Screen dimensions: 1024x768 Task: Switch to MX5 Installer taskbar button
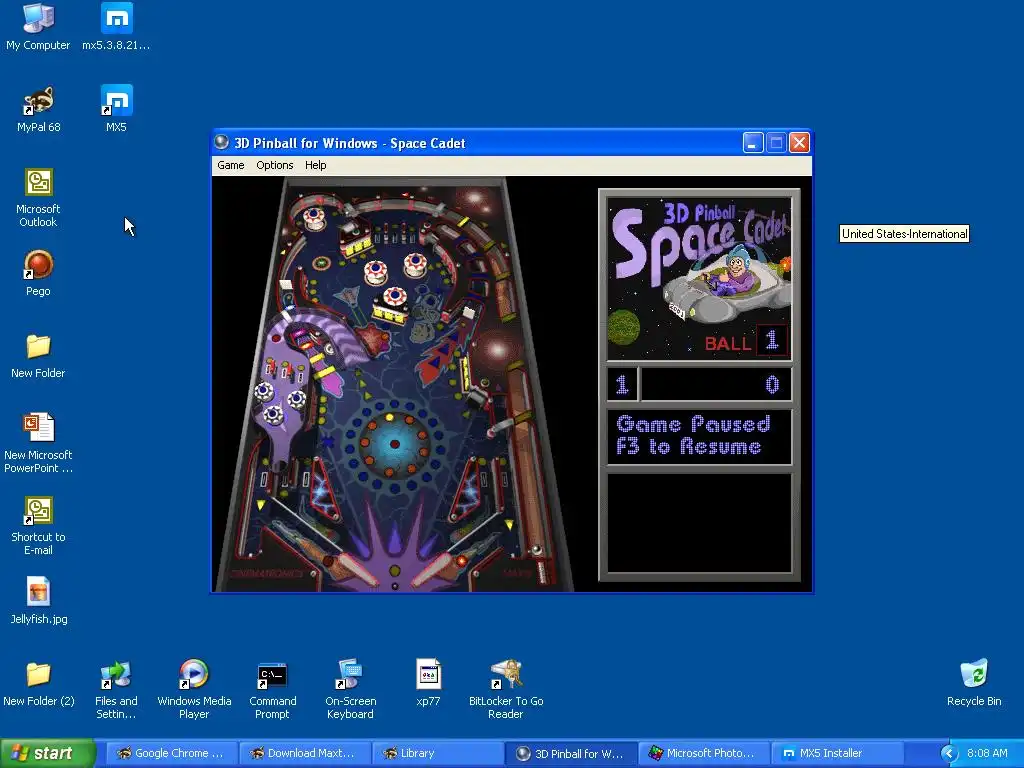click(838, 753)
